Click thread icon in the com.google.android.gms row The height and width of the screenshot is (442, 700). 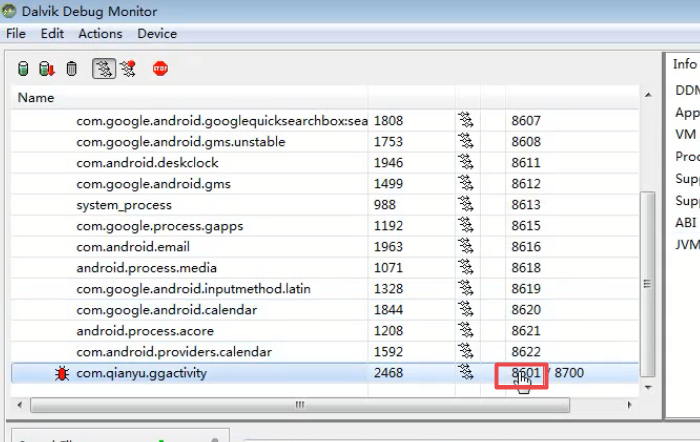[466, 183]
